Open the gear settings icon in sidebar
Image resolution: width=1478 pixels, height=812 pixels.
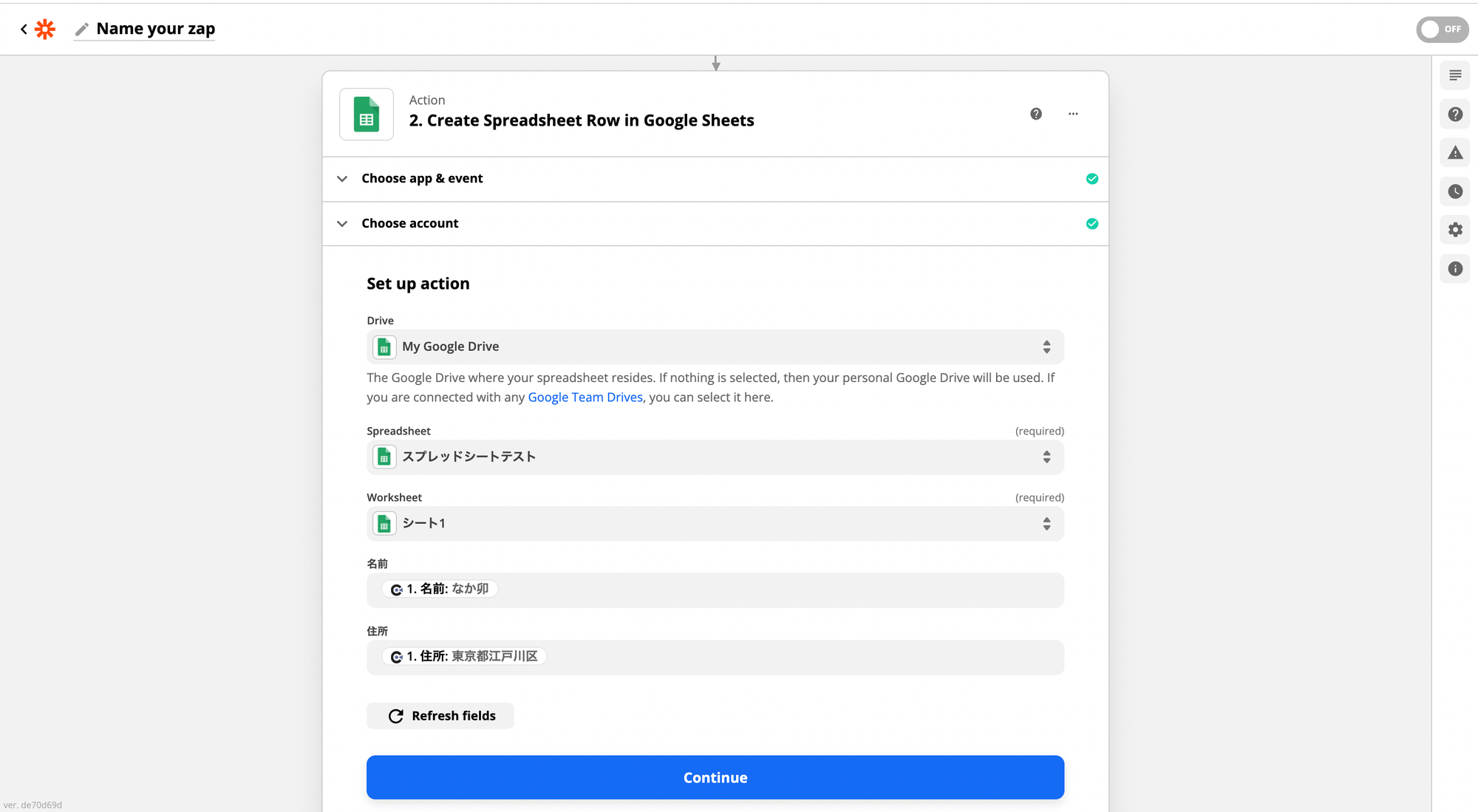coord(1455,230)
